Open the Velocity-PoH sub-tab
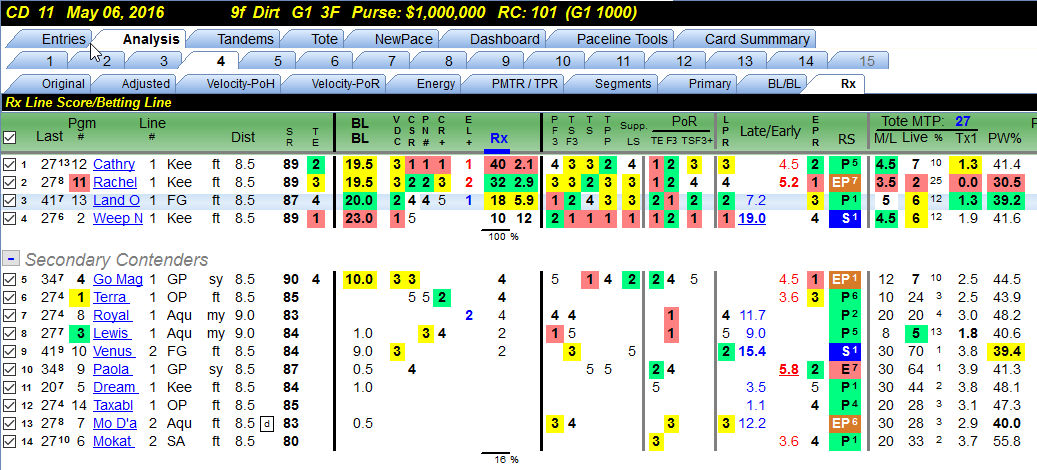Viewport: 1037px width, 470px height. (x=239, y=84)
